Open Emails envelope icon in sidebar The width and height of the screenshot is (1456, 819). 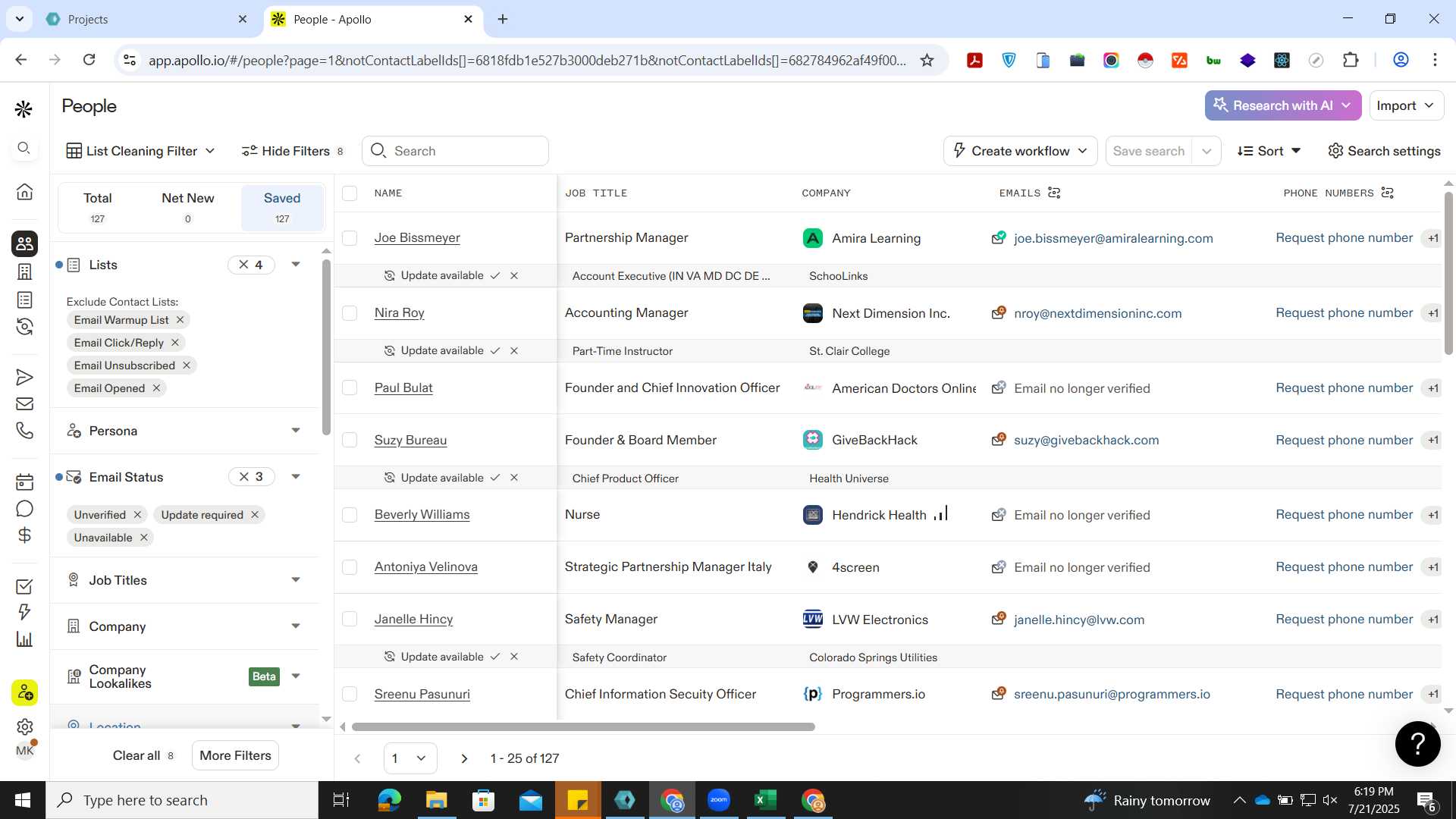coord(24,404)
